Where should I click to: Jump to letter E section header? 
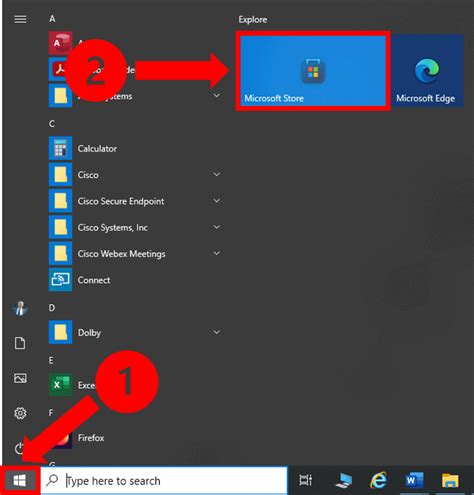click(x=51, y=360)
